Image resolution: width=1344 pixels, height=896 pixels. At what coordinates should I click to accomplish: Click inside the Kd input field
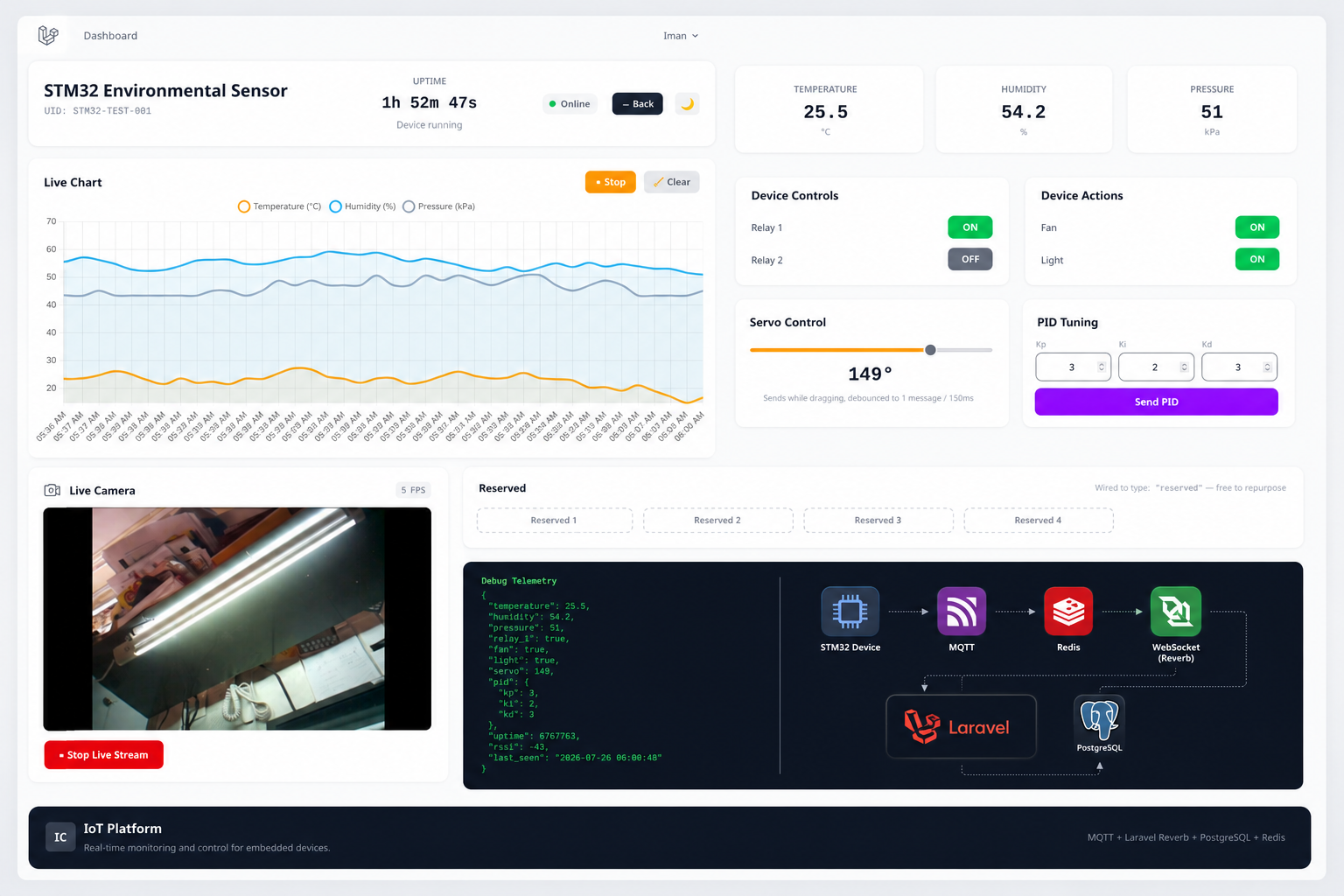point(1239,367)
